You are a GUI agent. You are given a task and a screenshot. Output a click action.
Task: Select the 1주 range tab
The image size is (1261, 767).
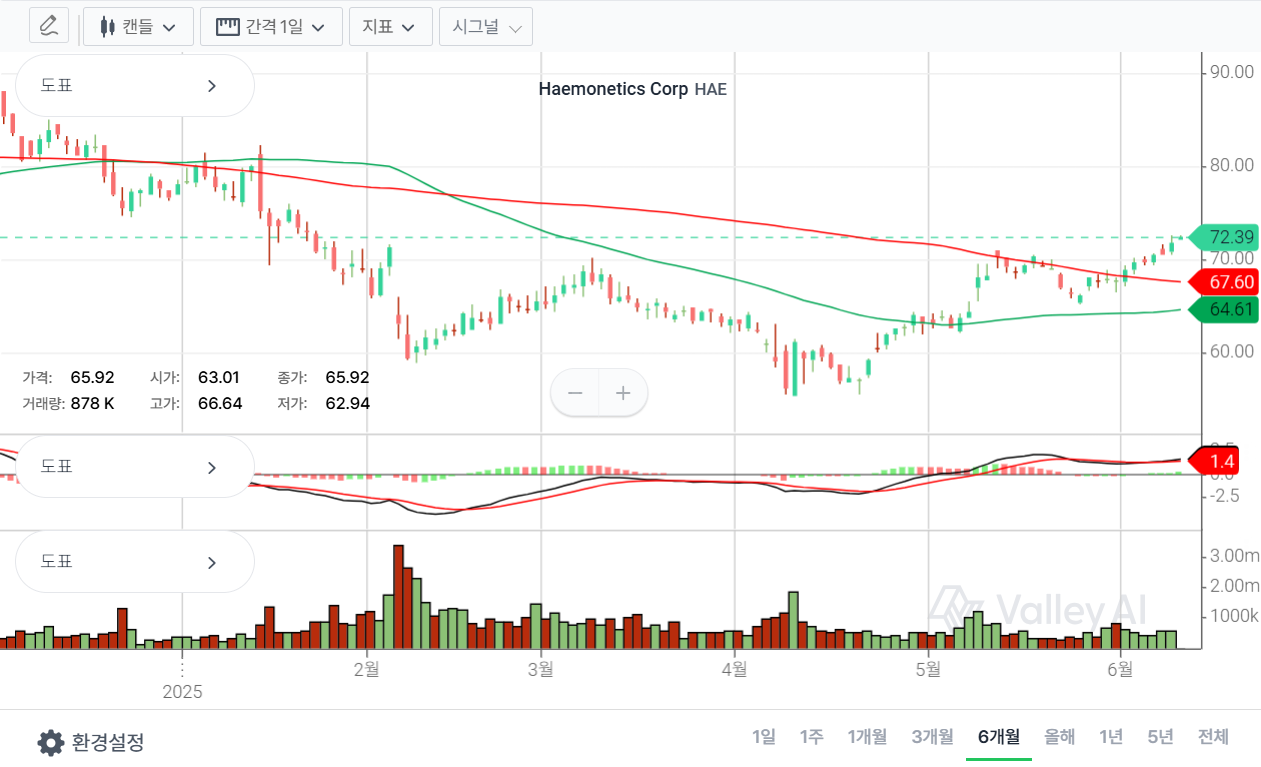(811, 737)
